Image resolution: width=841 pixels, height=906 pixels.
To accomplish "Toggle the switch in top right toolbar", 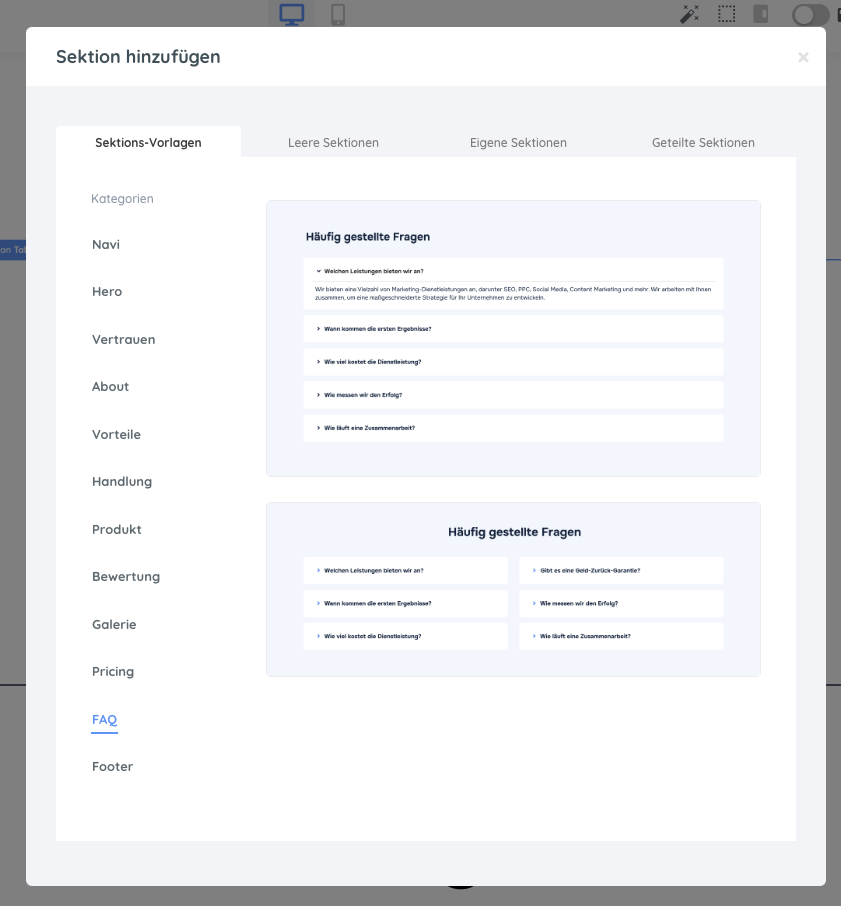I will 810,14.
